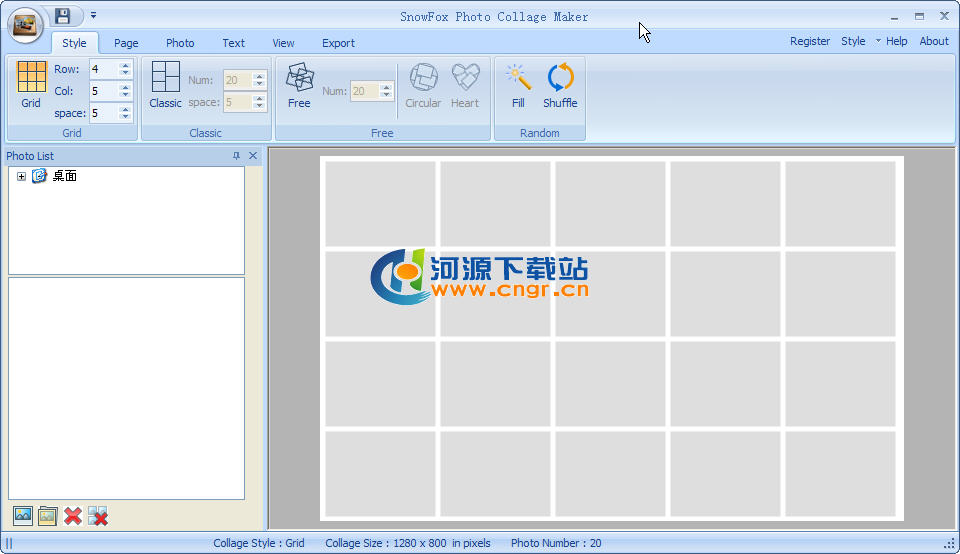Select the Circular collage style
Screen dimensions: 960x554
click(x=423, y=85)
